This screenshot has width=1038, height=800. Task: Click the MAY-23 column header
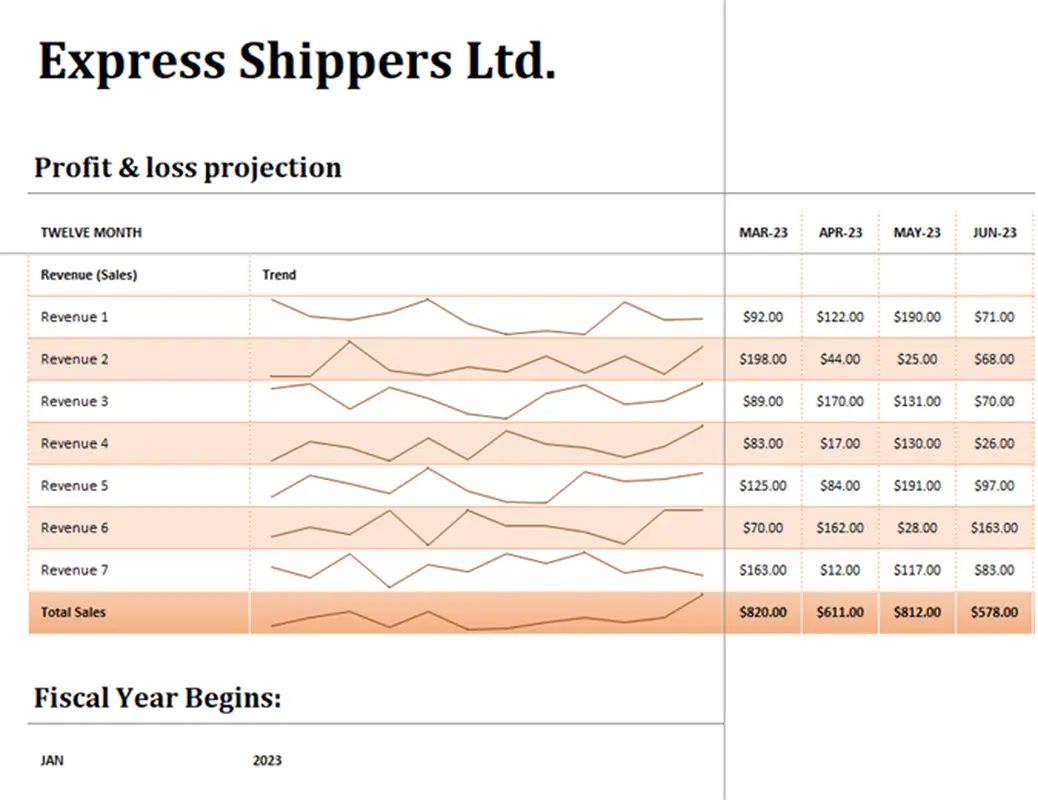pyautogui.click(x=917, y=233)
